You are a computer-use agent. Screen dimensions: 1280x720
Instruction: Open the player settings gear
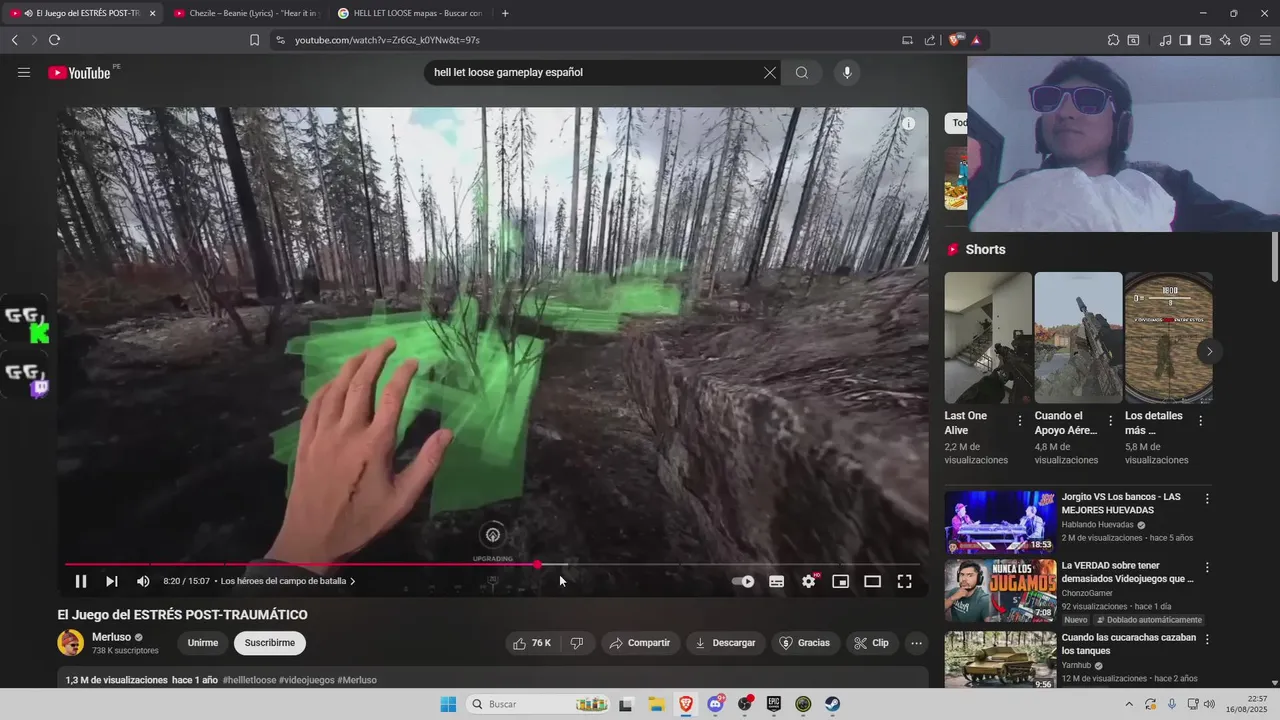(809, 581)
